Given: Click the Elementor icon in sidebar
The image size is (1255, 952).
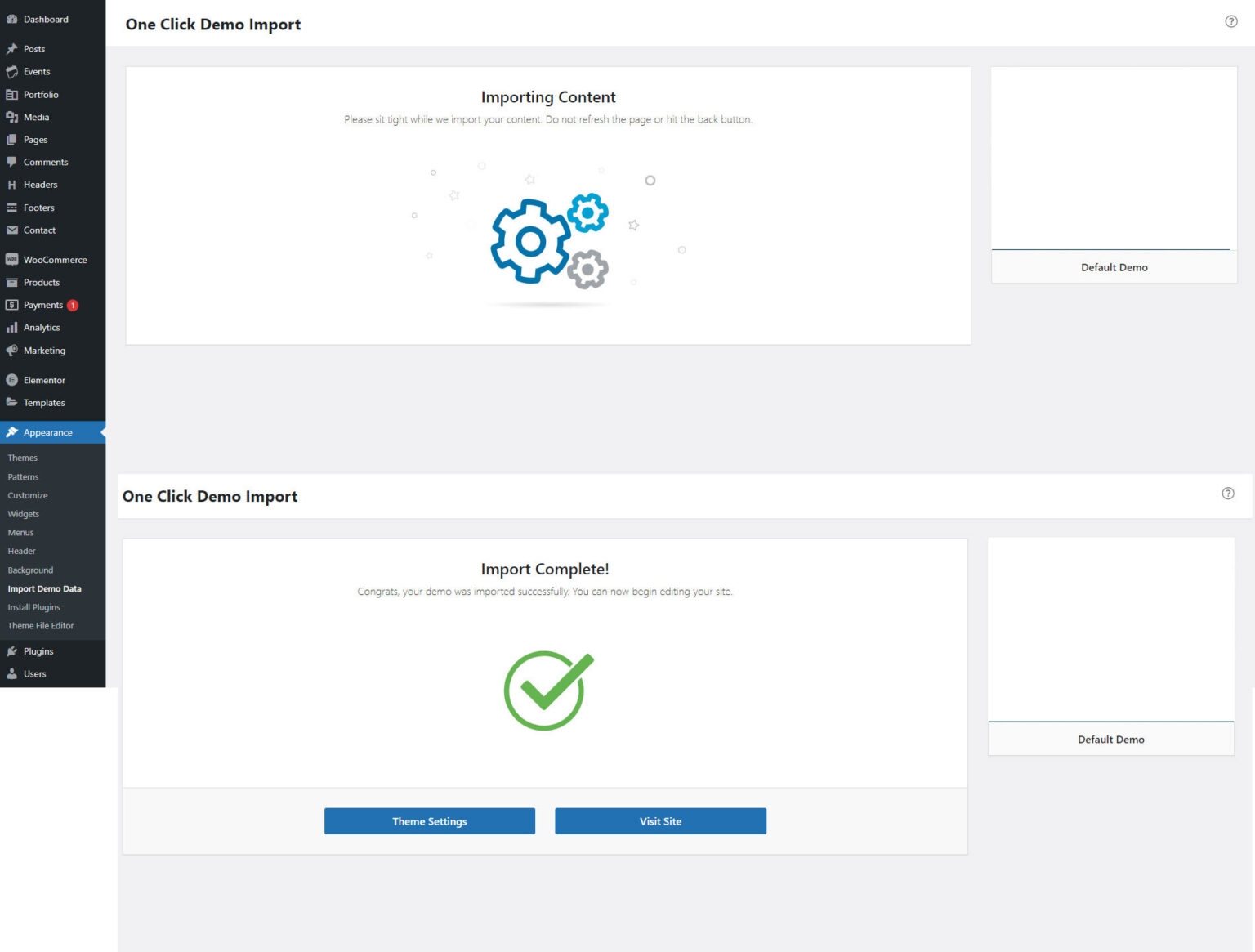Looking at the screenshot, I should point(11,380).
